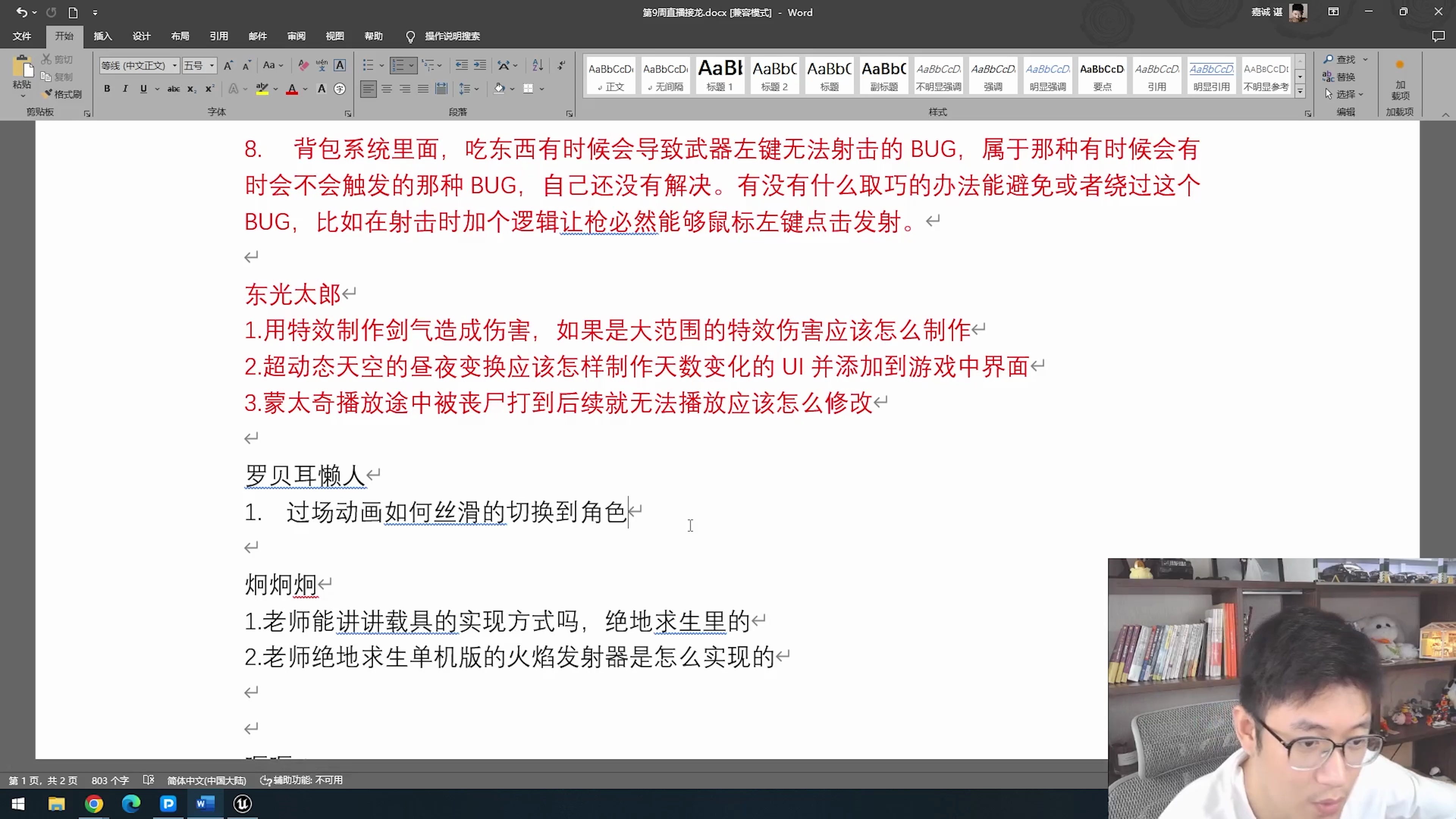1456x819 pixels.
Task: Select the strikethrough icon
Action: (x=174, y=88)
